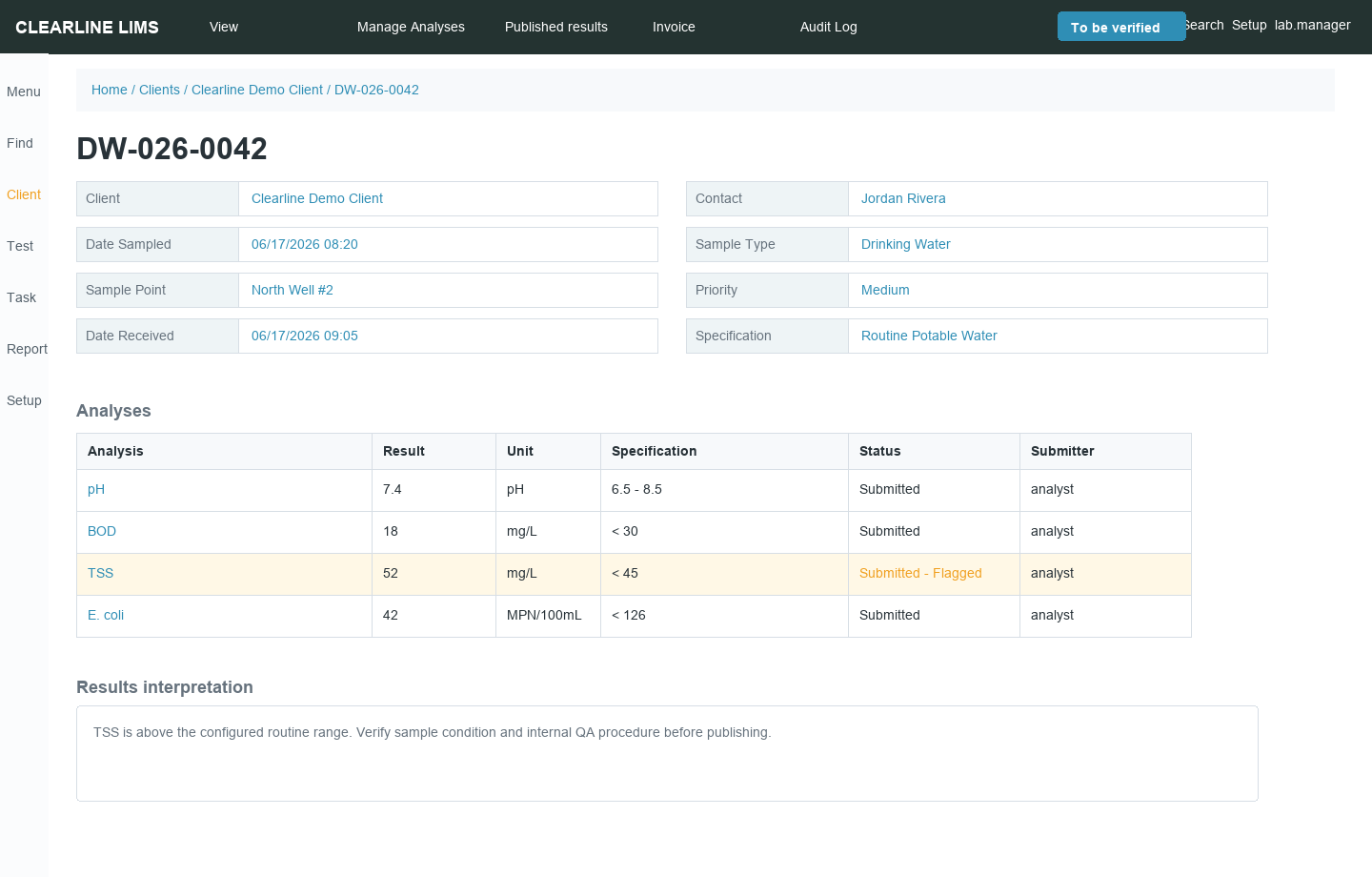
Task: Open Report in the left sidebar
Action: (x=27, y=349)
